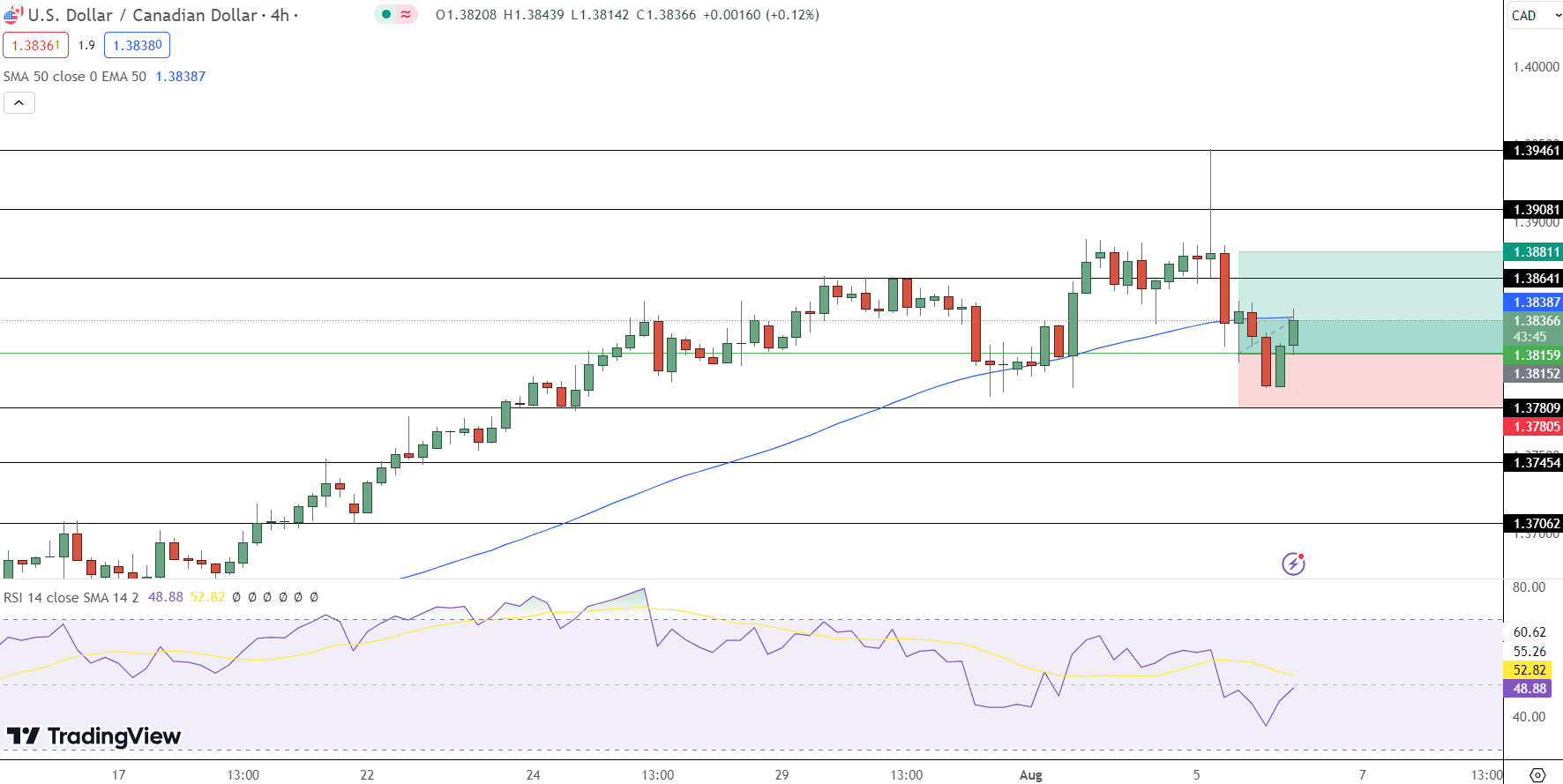Click the 1.39461 horizontal line price label
Viewport: 1563px width, 784px height.
tap(1533, 151)
